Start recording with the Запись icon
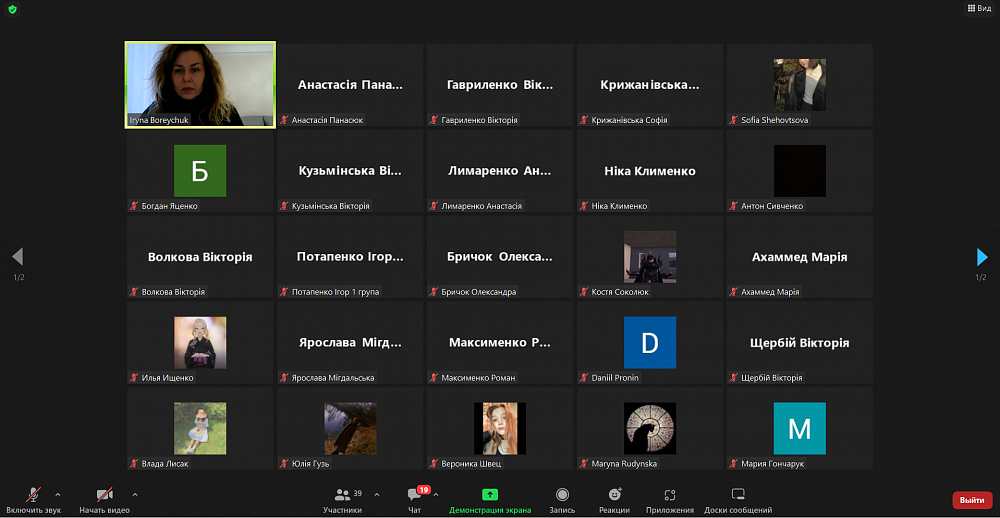Viewport: 1000px width, 518px height. pos(562,494)
